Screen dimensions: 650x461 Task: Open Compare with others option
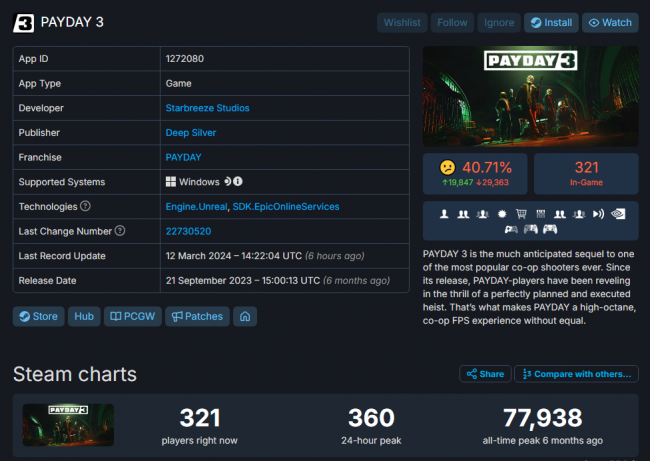576,374
